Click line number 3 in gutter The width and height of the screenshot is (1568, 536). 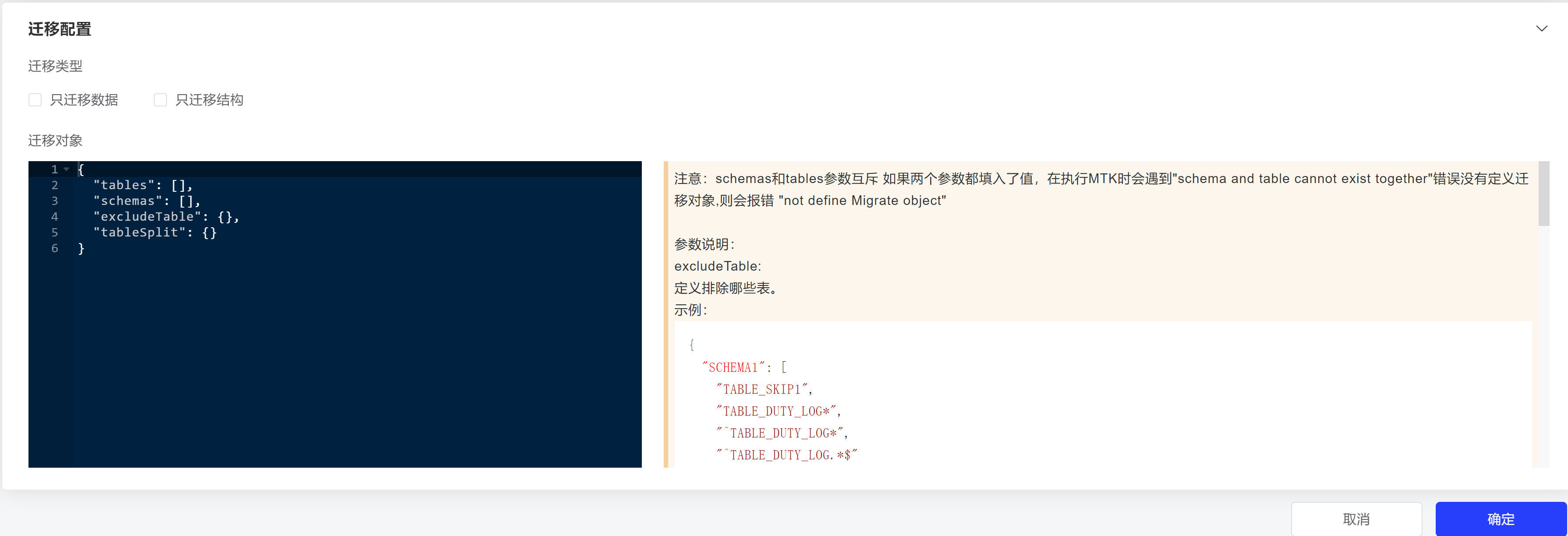(x=54, y=201)
